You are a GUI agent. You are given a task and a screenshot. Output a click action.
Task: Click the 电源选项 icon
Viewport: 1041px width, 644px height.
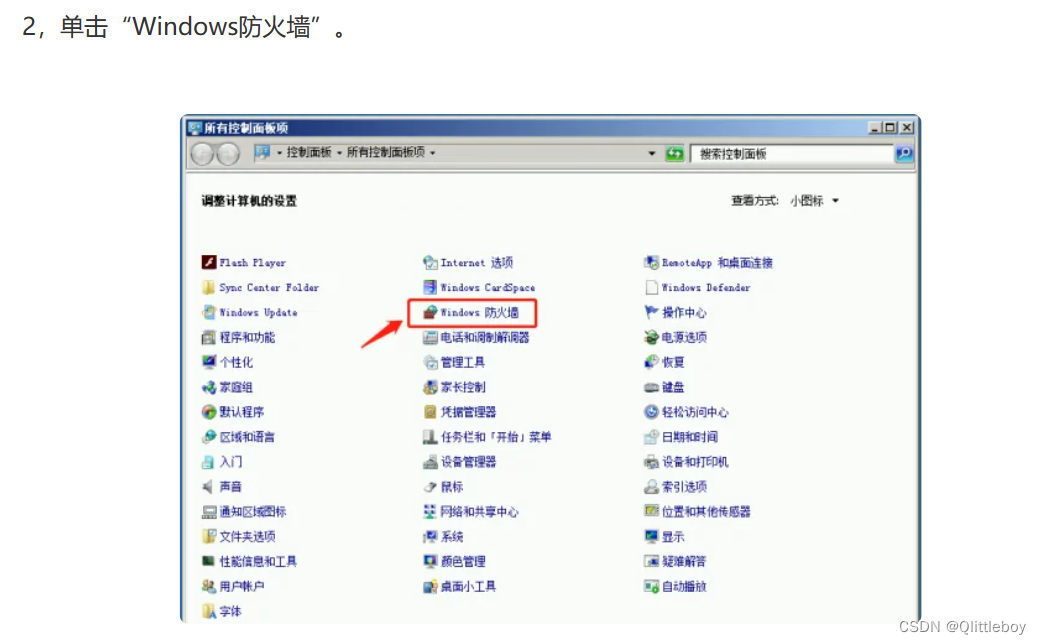tap(652, 338)
